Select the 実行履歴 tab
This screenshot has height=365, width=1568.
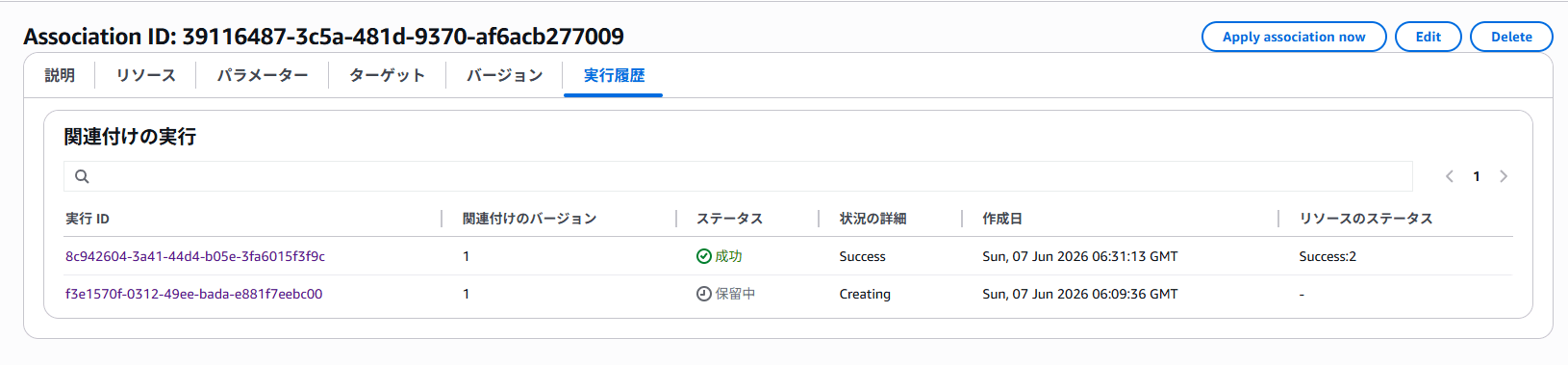[614, 75]
